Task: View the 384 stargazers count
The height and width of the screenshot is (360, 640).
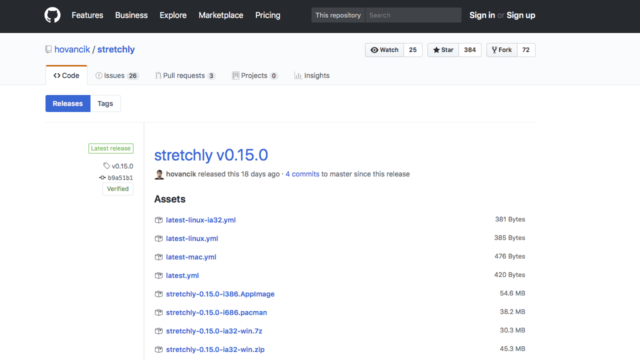Action: pos(470,50)
